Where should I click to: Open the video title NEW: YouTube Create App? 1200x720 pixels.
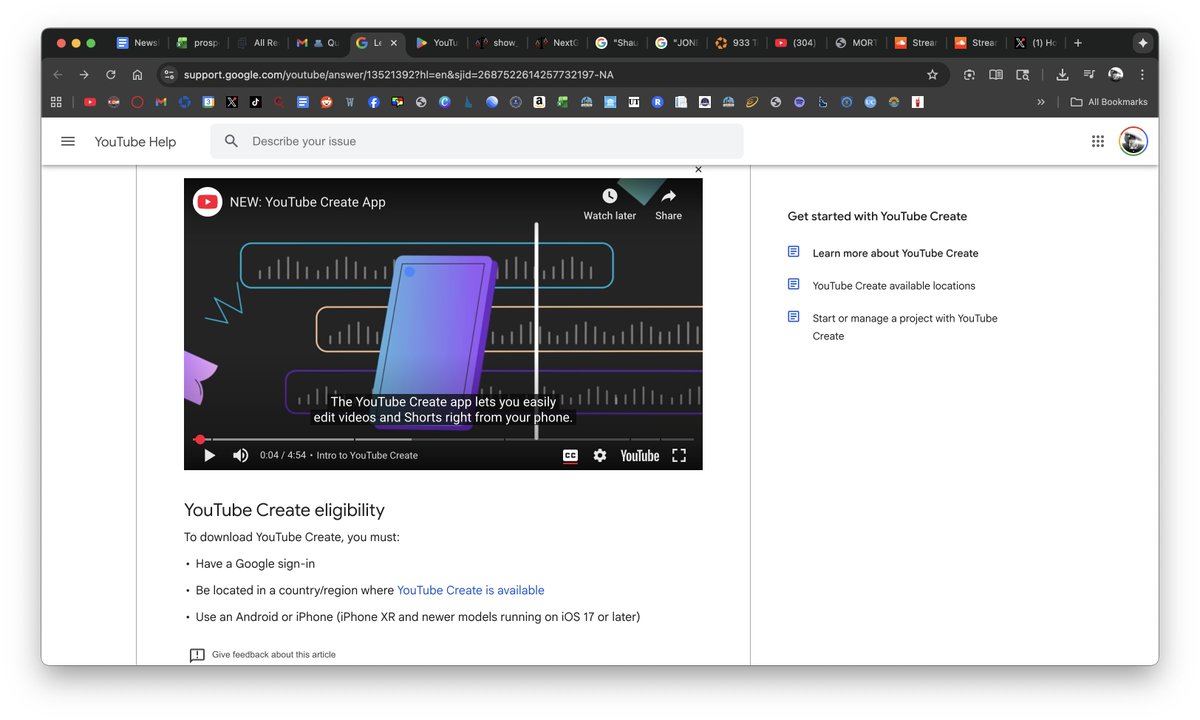pyautogui.click(x=307, y=202)
